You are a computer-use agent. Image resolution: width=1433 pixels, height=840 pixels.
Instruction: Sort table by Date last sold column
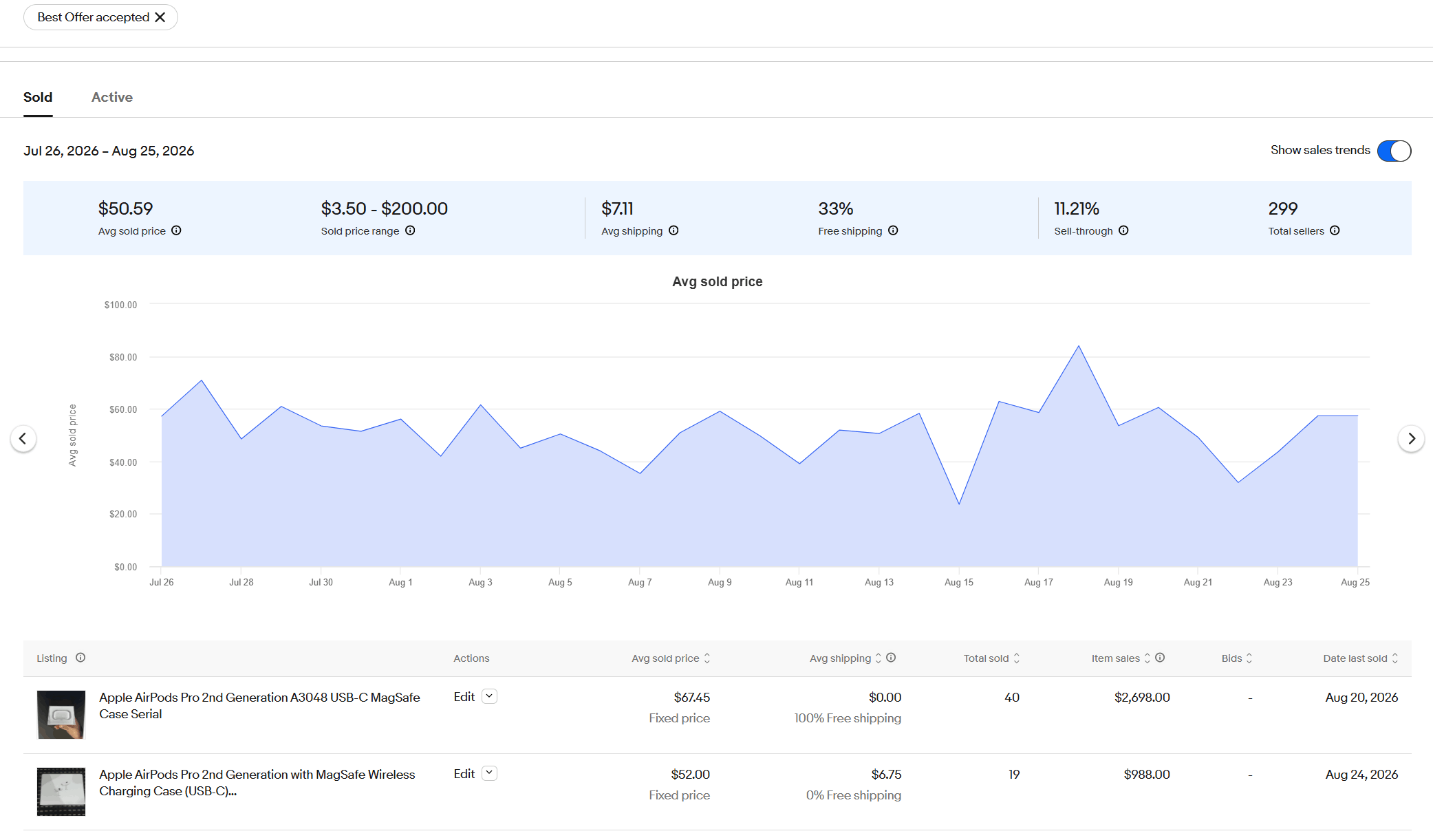(x=1361, y=658)
